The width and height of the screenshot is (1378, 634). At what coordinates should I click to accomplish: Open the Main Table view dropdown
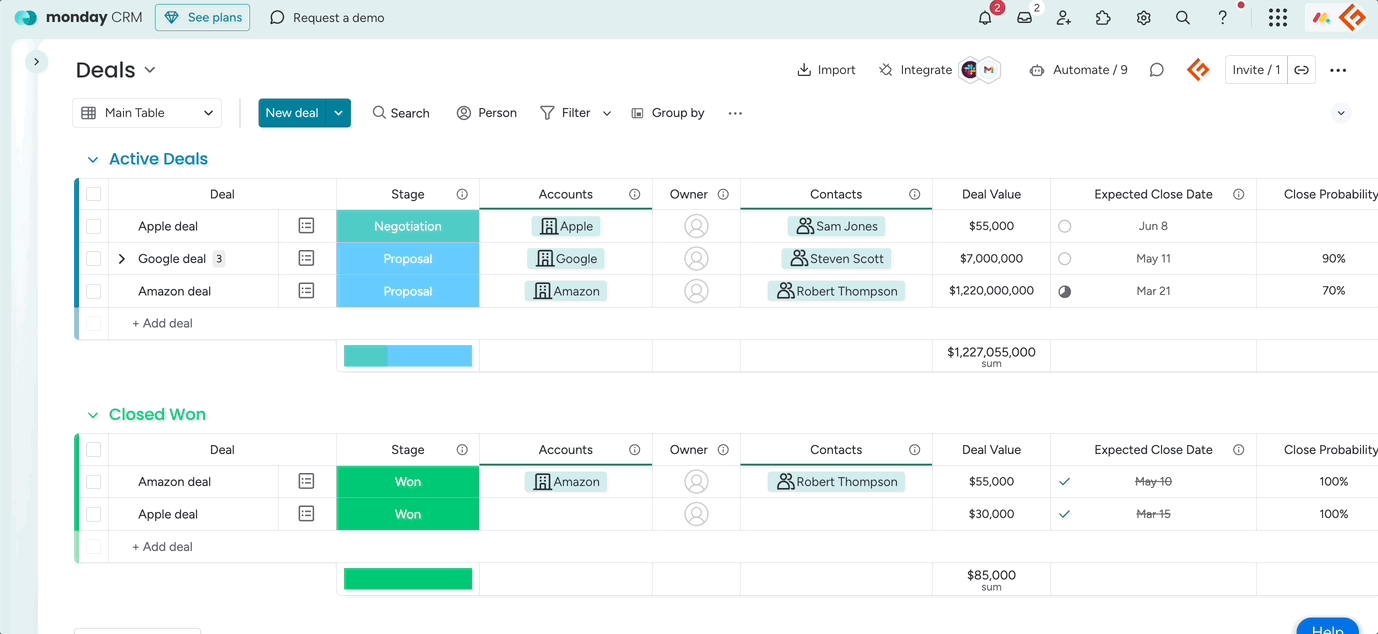coord(147,113)
